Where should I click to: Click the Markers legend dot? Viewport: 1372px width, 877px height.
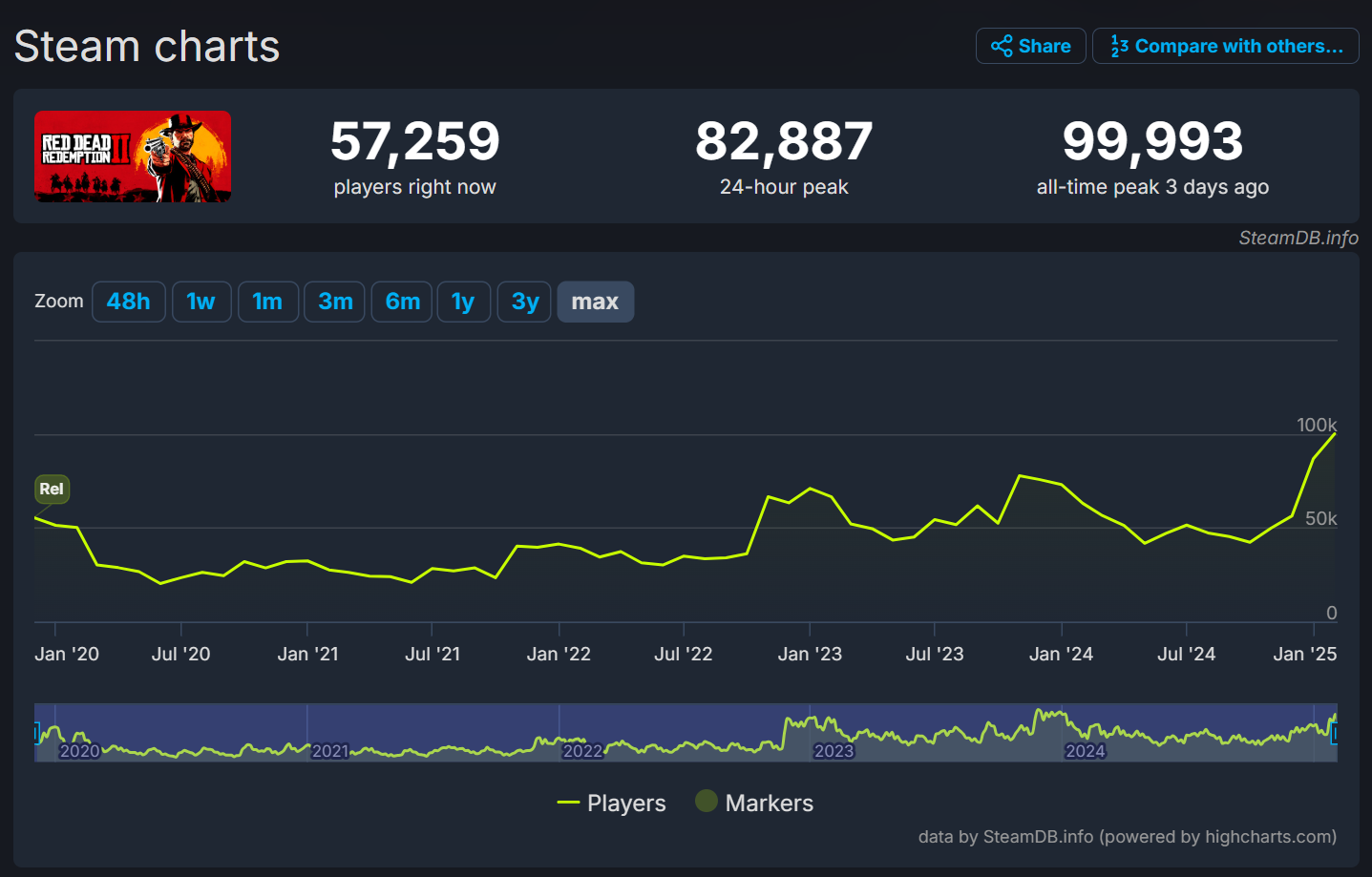coord(706,802)
